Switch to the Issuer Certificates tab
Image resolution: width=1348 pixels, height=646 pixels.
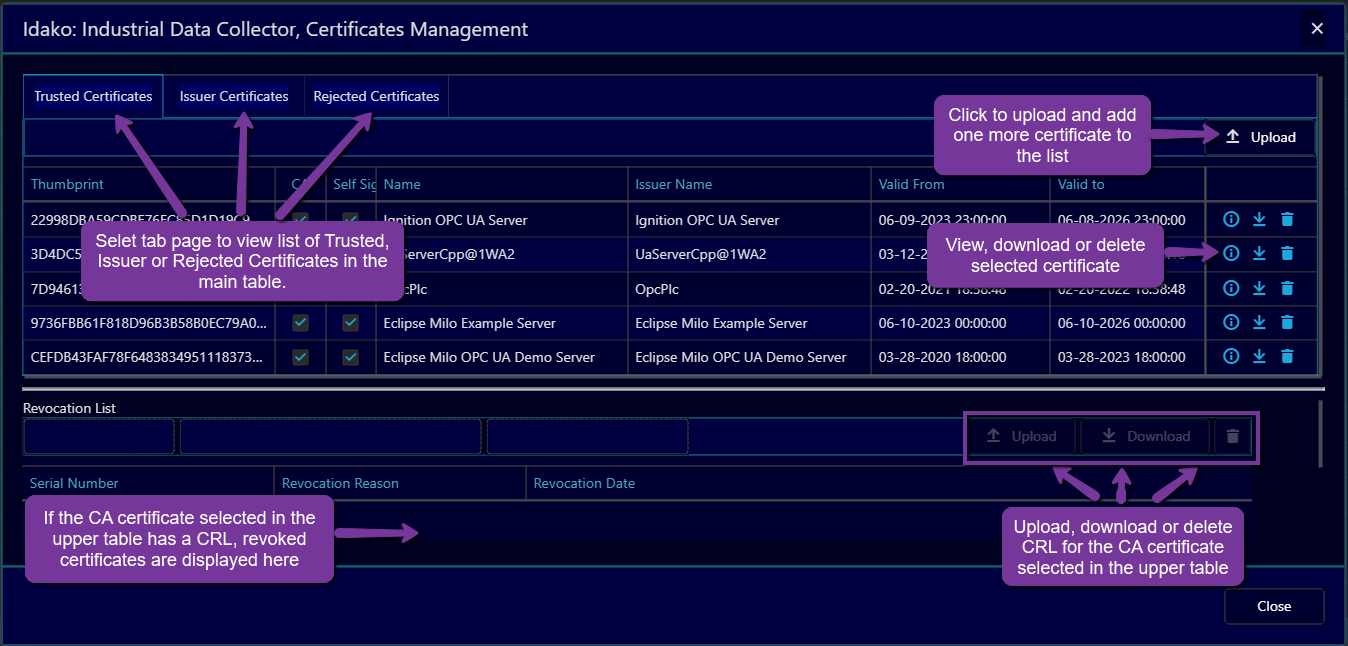pyautogui.click(x=234, y=97)
